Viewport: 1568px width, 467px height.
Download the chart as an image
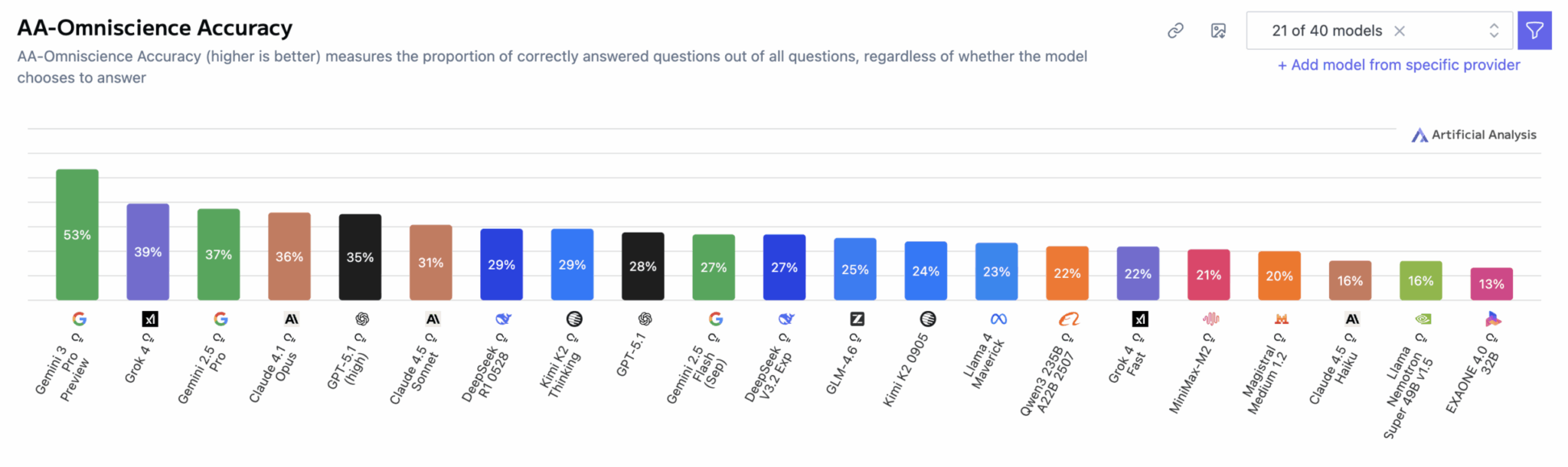coord(1218,31)
